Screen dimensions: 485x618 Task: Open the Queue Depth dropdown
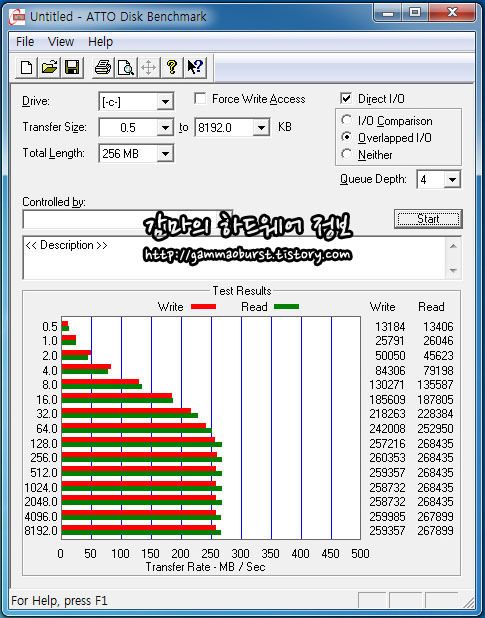[452, 180]
